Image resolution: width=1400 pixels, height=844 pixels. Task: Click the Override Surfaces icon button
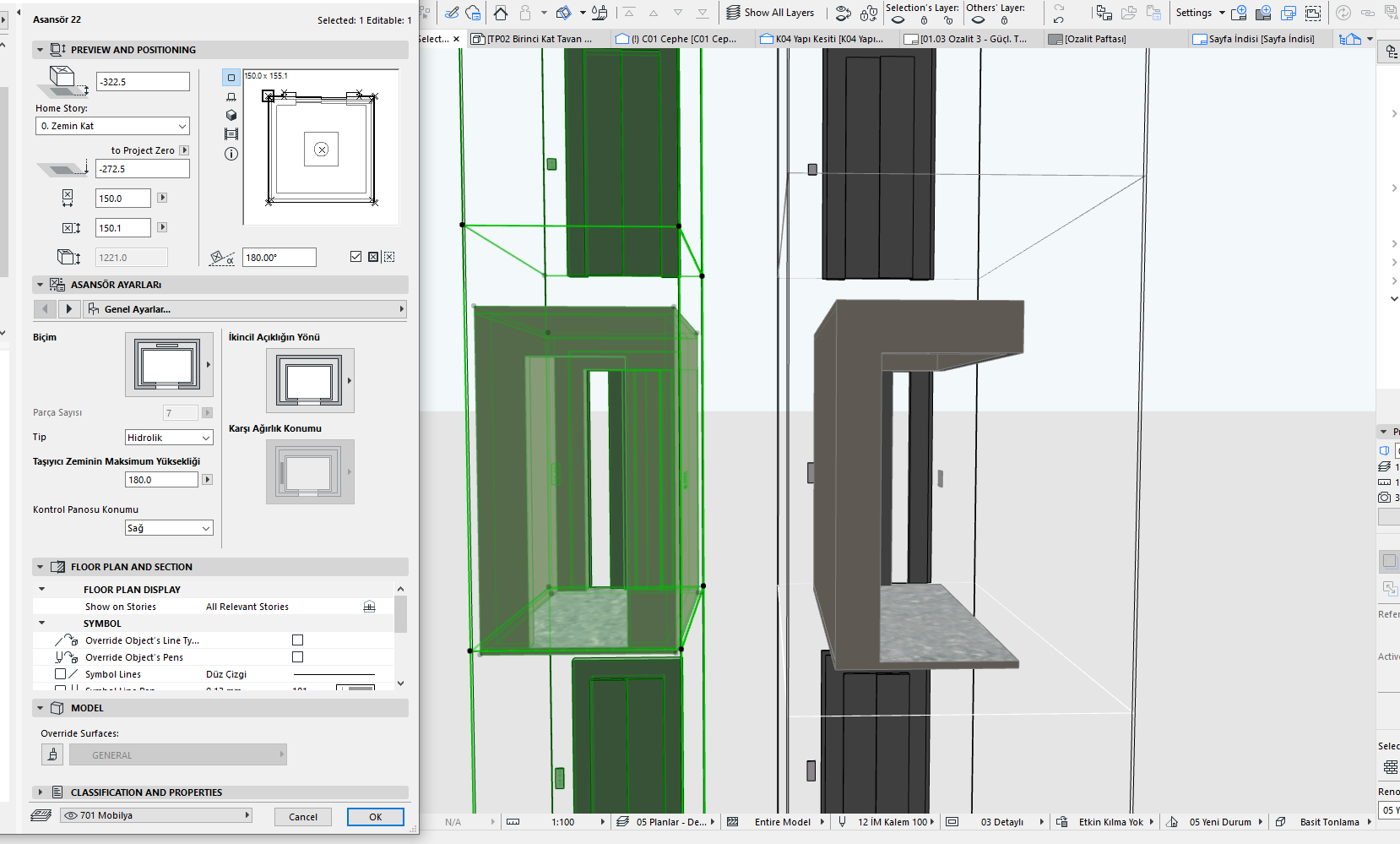pyautogui.click(x=52, y=754)
